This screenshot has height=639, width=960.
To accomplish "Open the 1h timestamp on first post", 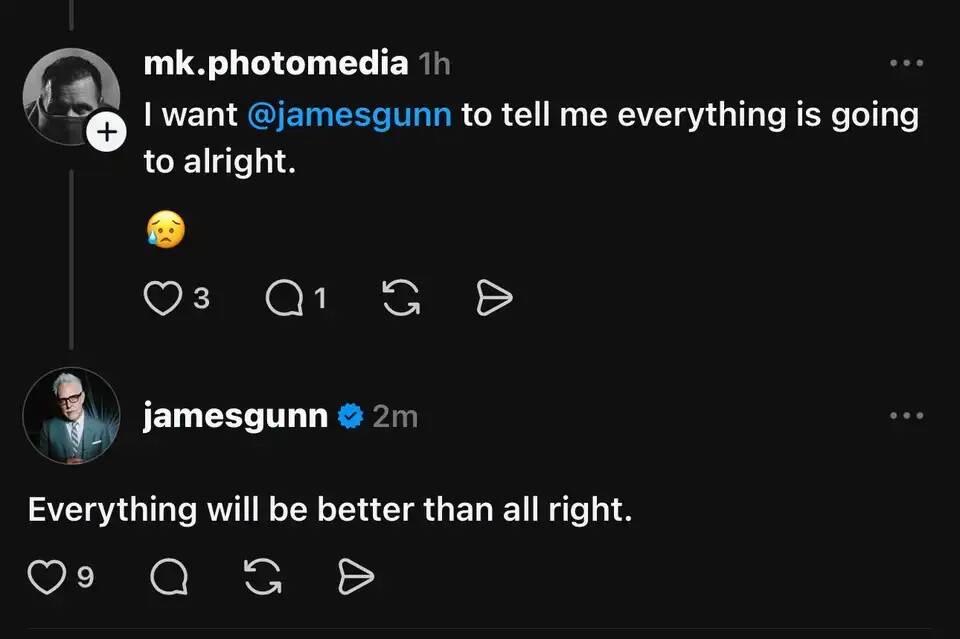I will (434, 65).
